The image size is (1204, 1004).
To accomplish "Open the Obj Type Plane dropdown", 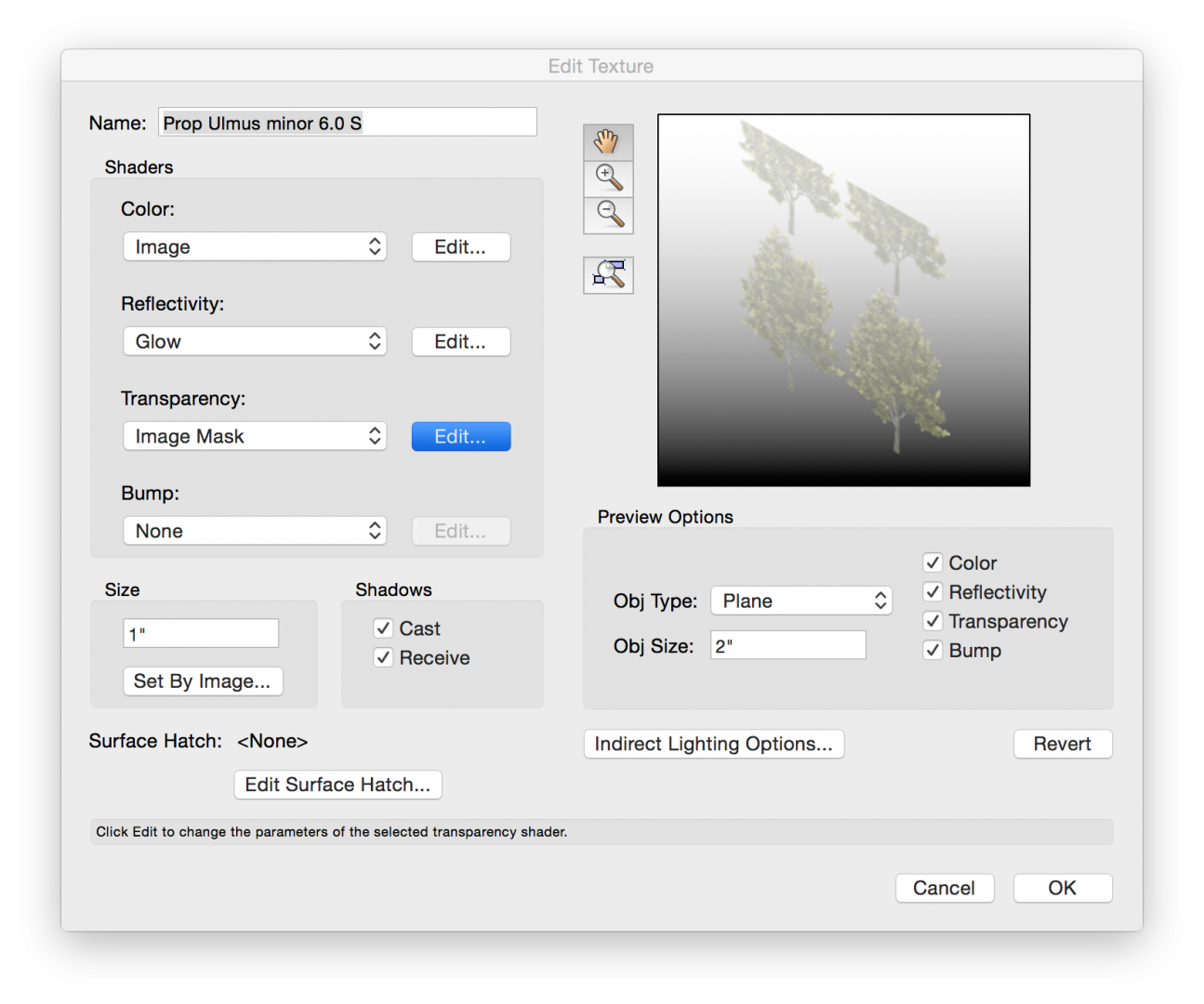I will (800, 601).
